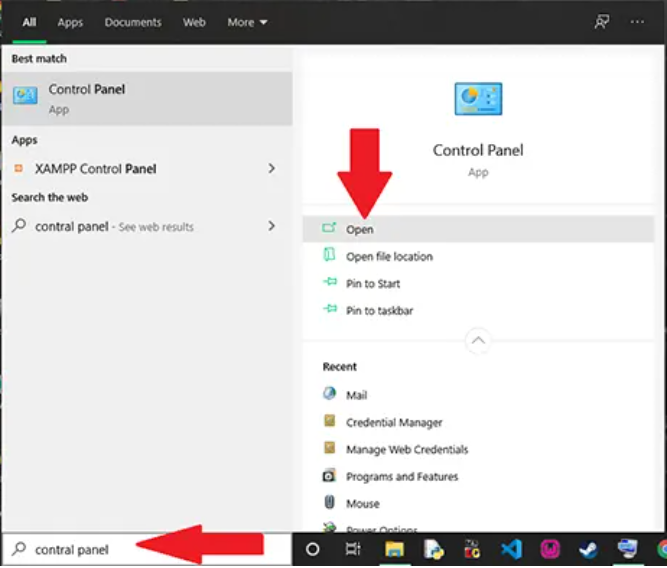The width and height of the screenshot is (667, 568).
Task: Click Open file location
Action: (x=478, y=257)
